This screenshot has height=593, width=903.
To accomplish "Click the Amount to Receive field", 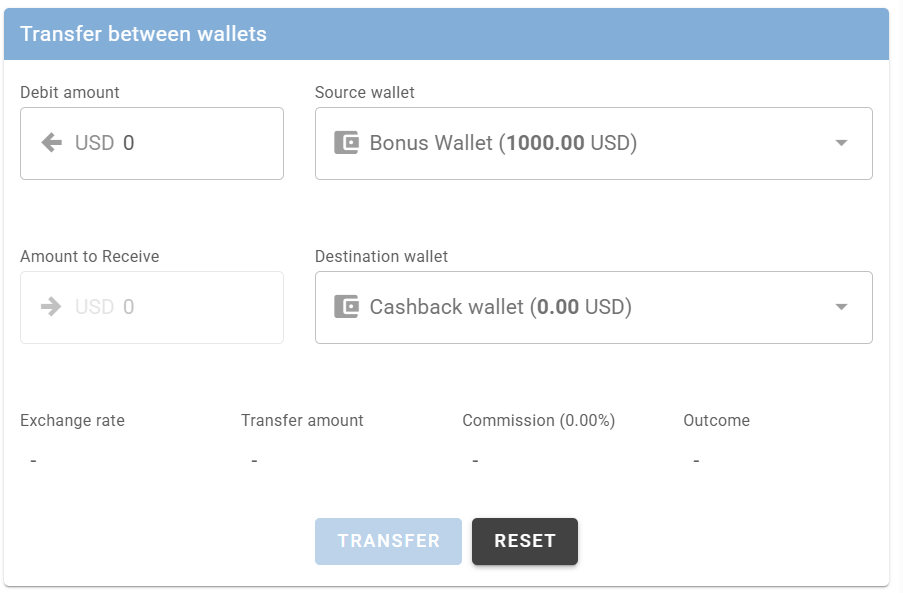I will (x=190, y=307).
